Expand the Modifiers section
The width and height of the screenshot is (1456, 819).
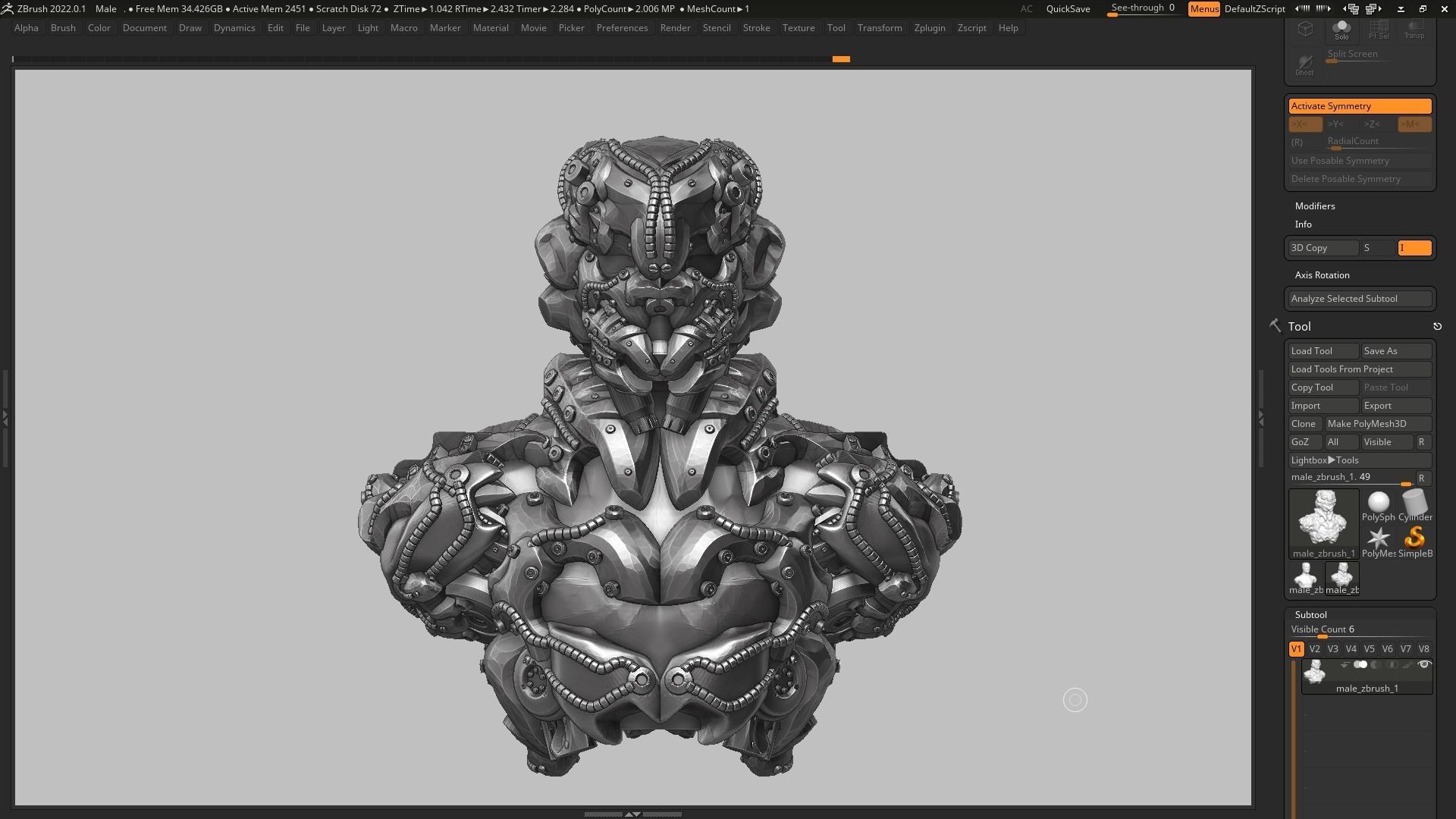coord(1315,206)
